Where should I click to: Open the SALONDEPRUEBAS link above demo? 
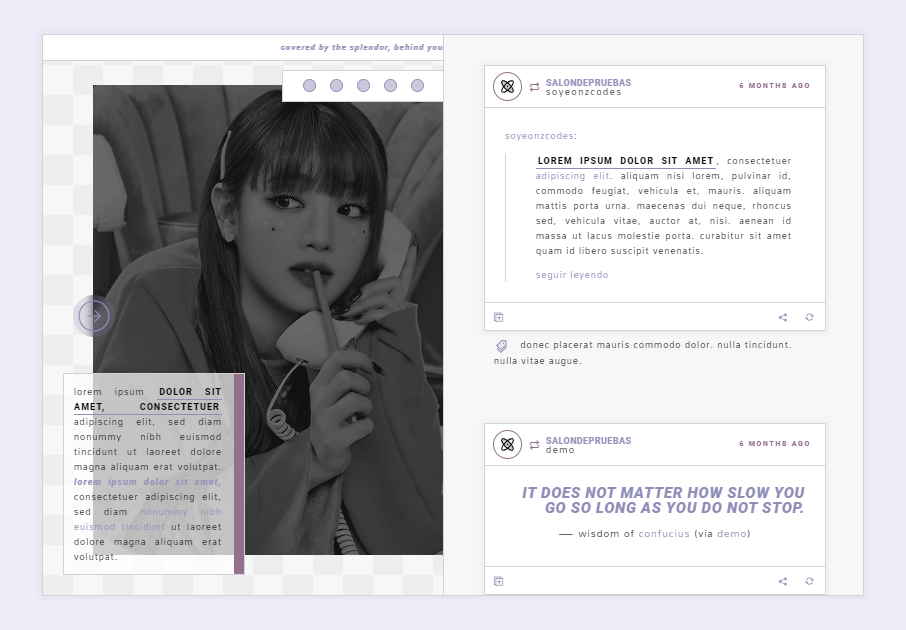pos(588,440)
